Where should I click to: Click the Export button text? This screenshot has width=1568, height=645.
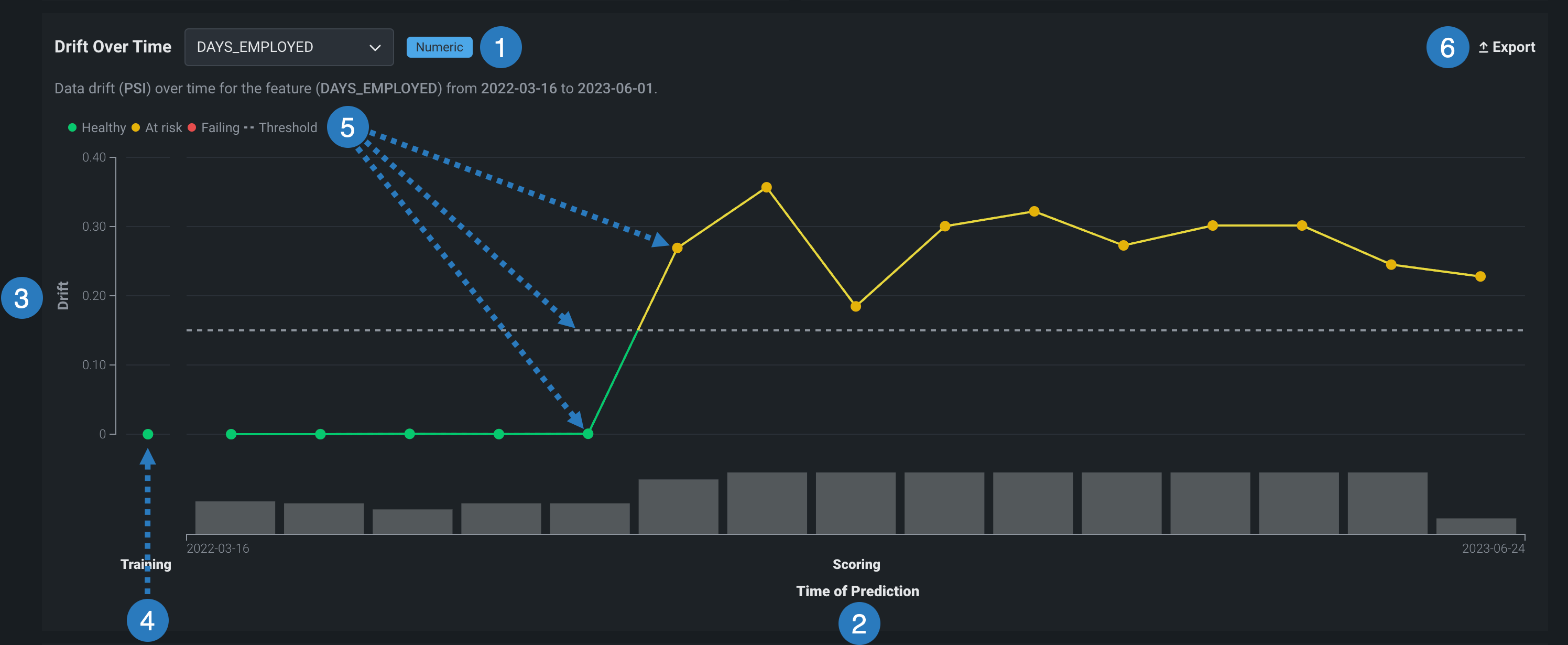pyautogui.click(x=1513, y=48)
